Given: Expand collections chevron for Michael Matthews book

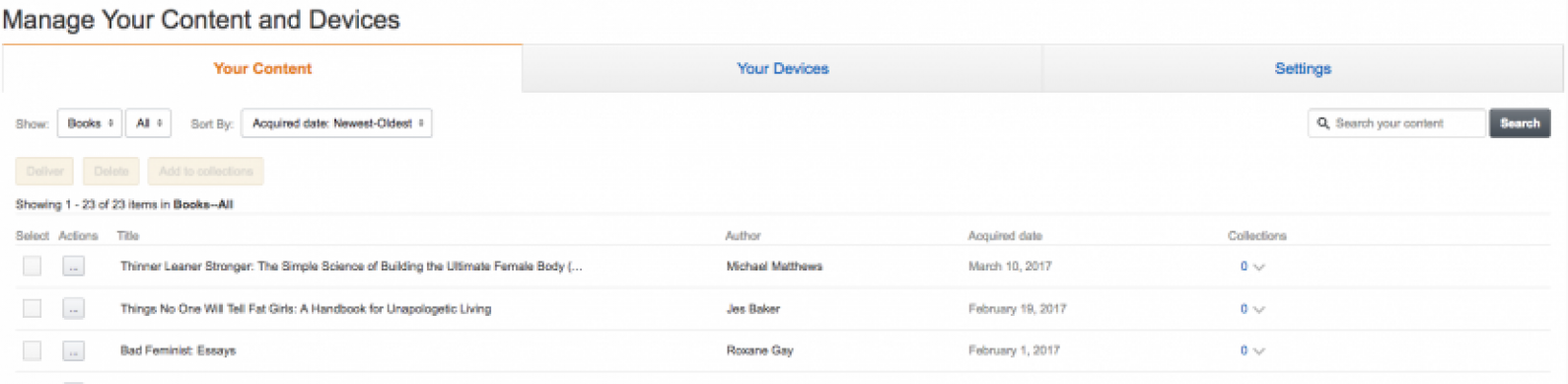Looking at the screenshot, I should 1258,268.
